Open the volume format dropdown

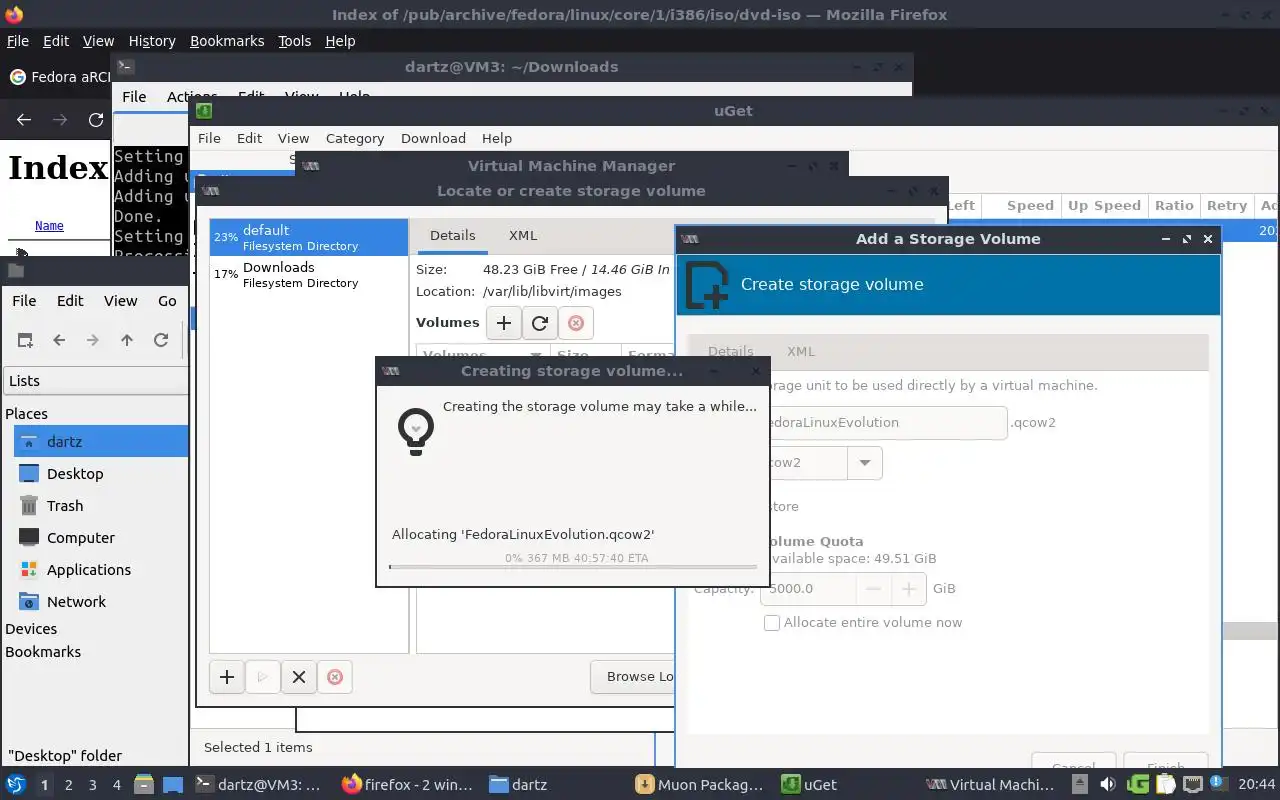pos(864,463)
